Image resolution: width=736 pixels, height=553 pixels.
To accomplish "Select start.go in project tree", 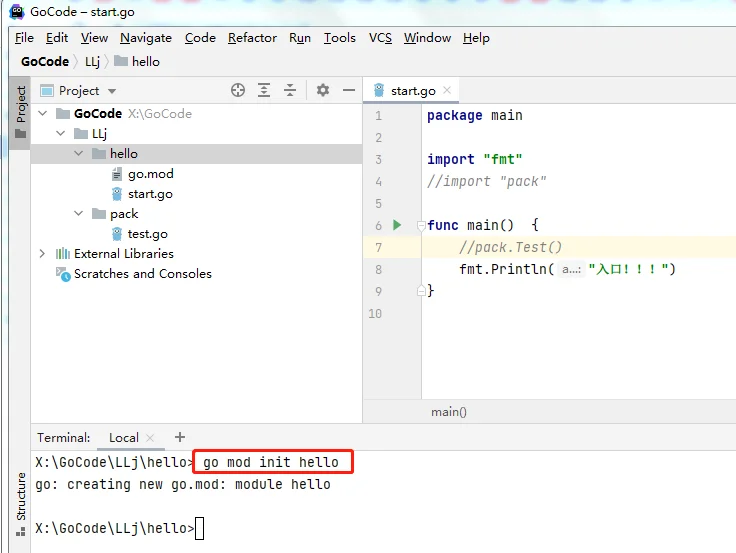I will (150, 194).
